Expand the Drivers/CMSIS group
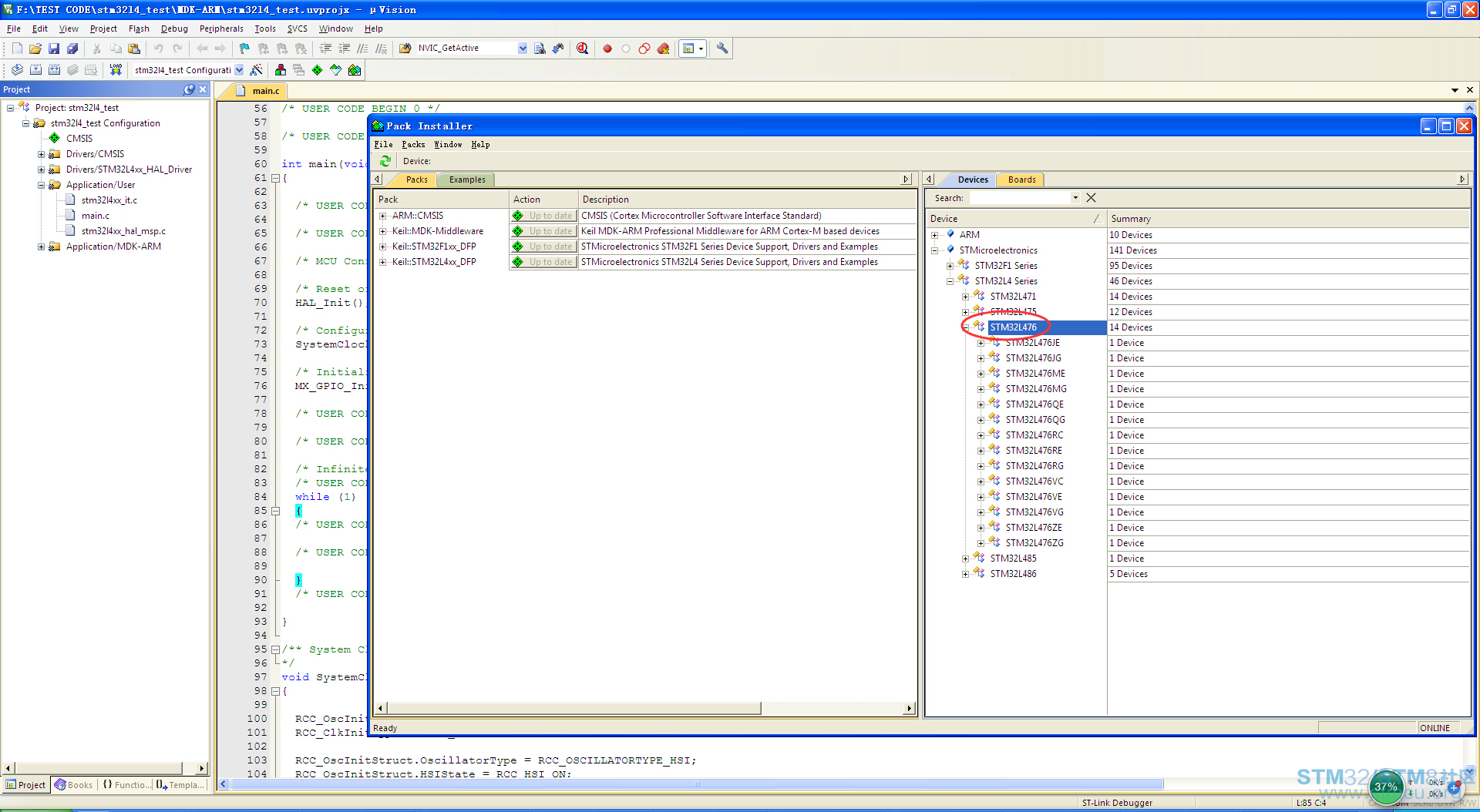The width and height of the screenshot is (1480, 812). 41,154
